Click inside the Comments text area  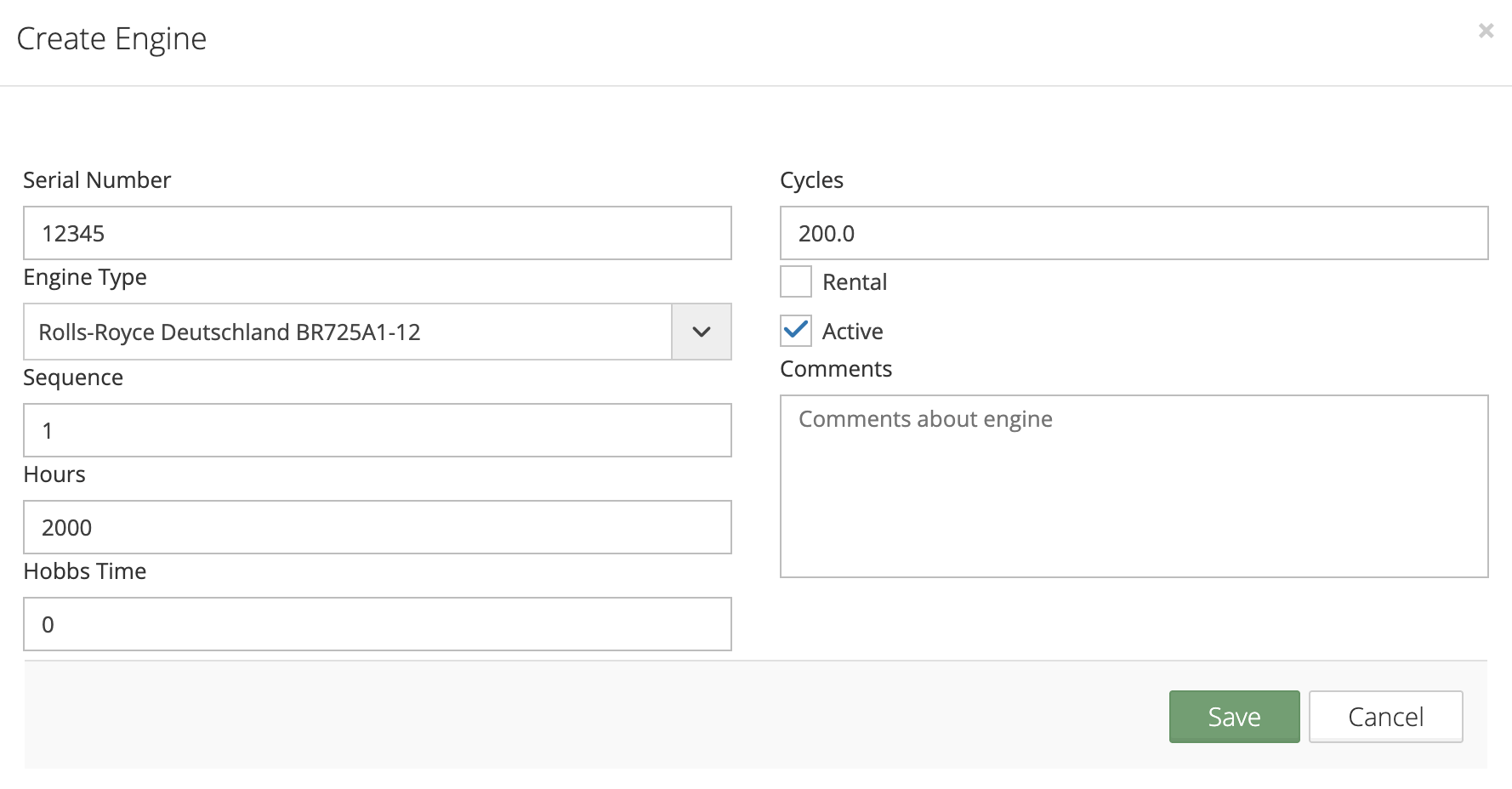tap(1133, 486)
